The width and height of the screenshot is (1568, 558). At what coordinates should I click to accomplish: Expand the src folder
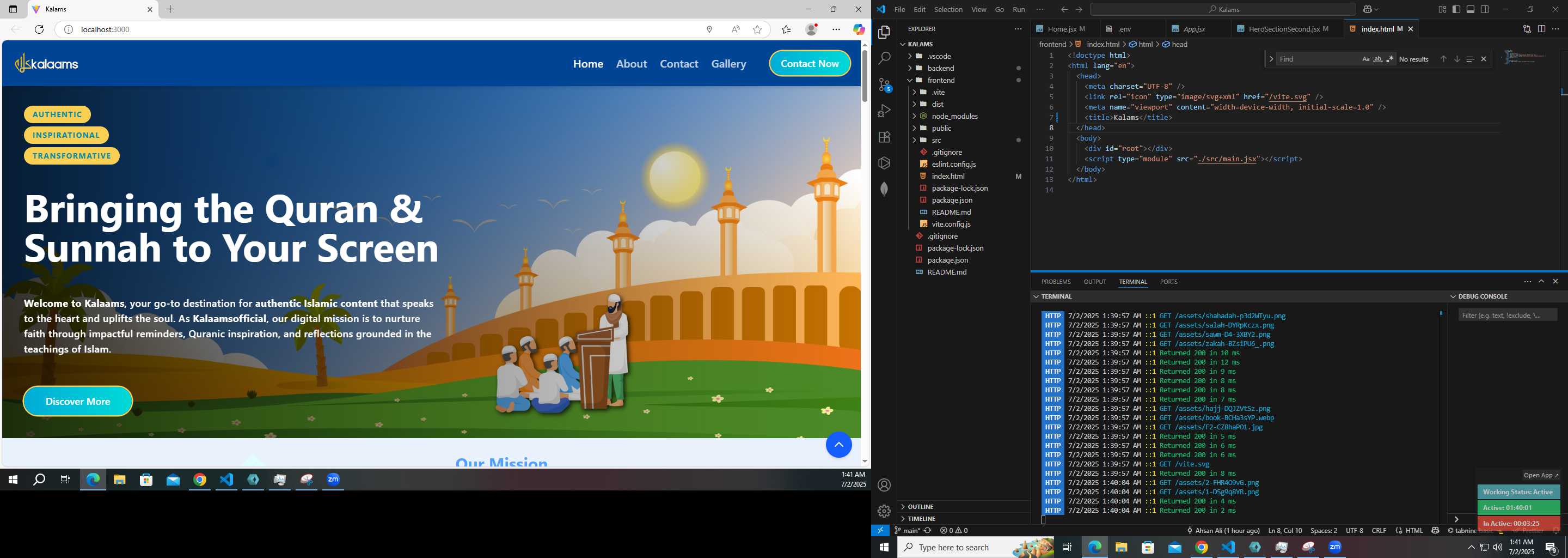click(936, 140)
